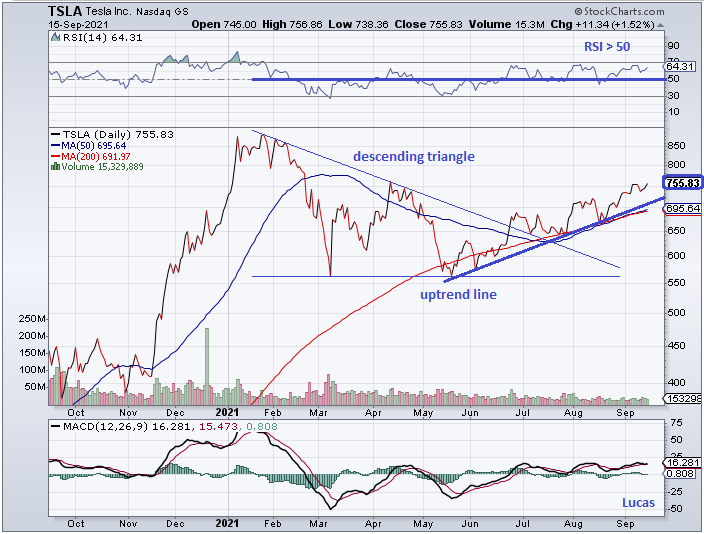Screen dimensions: 704x534
Task: Click the Close 755.83 value in header
Action: tap(428, 25)
